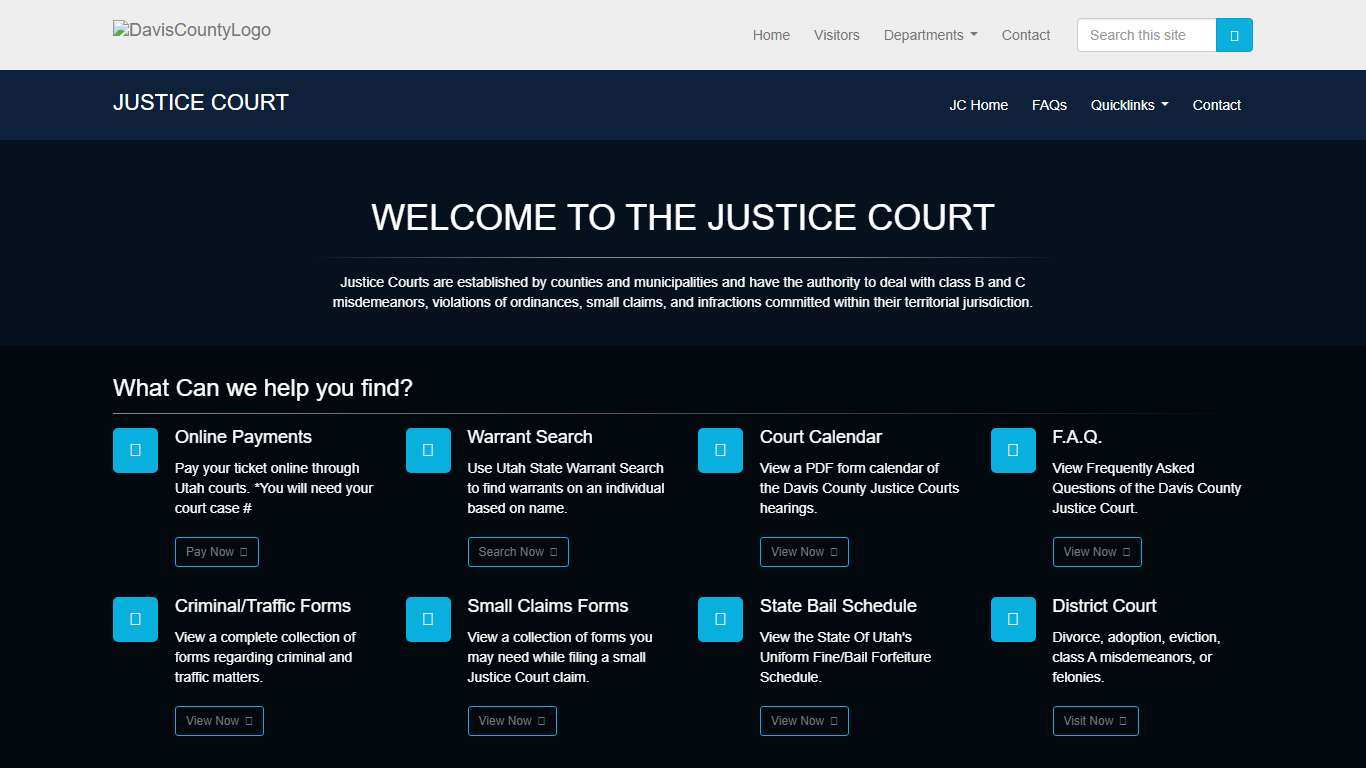Click View Now under State Bail Schedule
The width and height of the screenshot is (1366, 768).
point(804,720)
